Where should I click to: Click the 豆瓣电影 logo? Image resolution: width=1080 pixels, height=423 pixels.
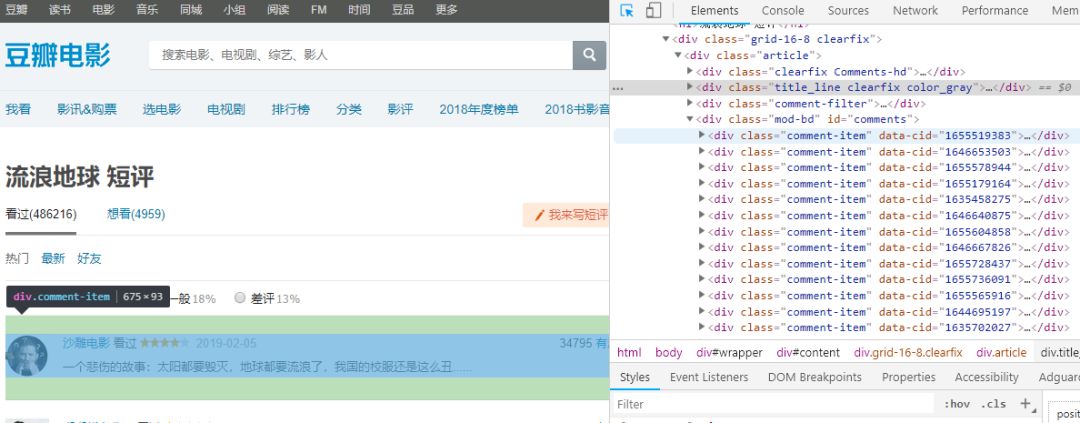pos(58,55)
